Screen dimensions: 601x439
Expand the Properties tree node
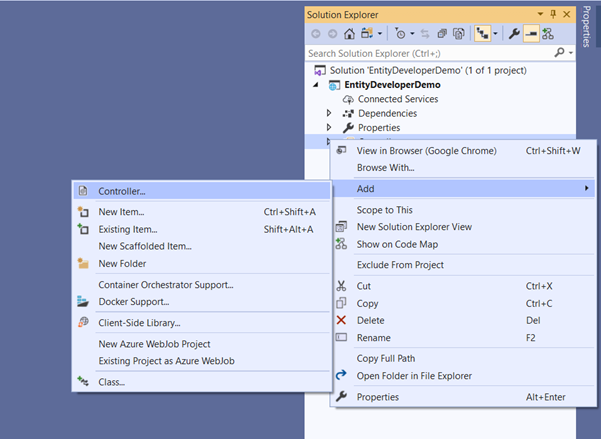[329, 127]
